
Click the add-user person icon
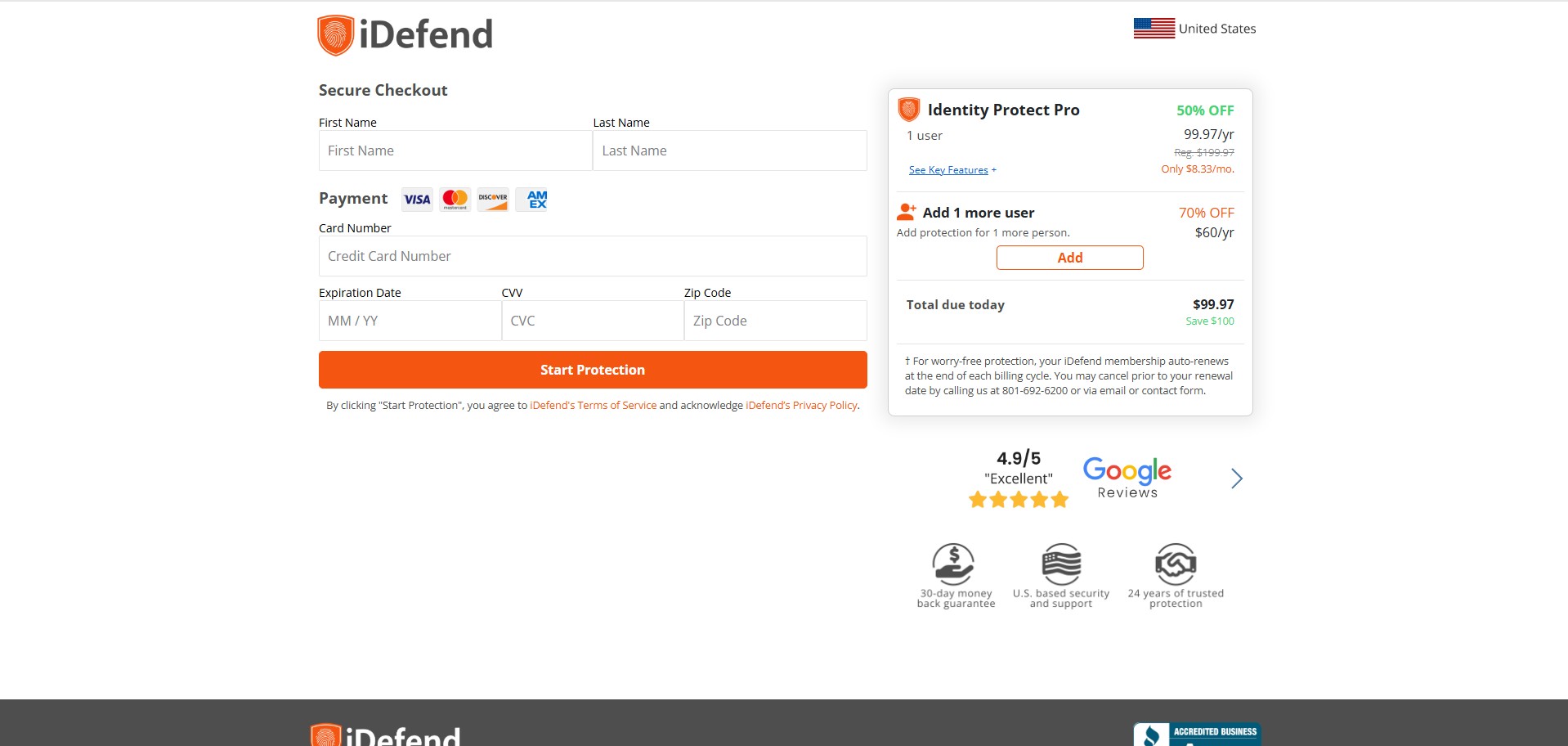pos(907,213)
